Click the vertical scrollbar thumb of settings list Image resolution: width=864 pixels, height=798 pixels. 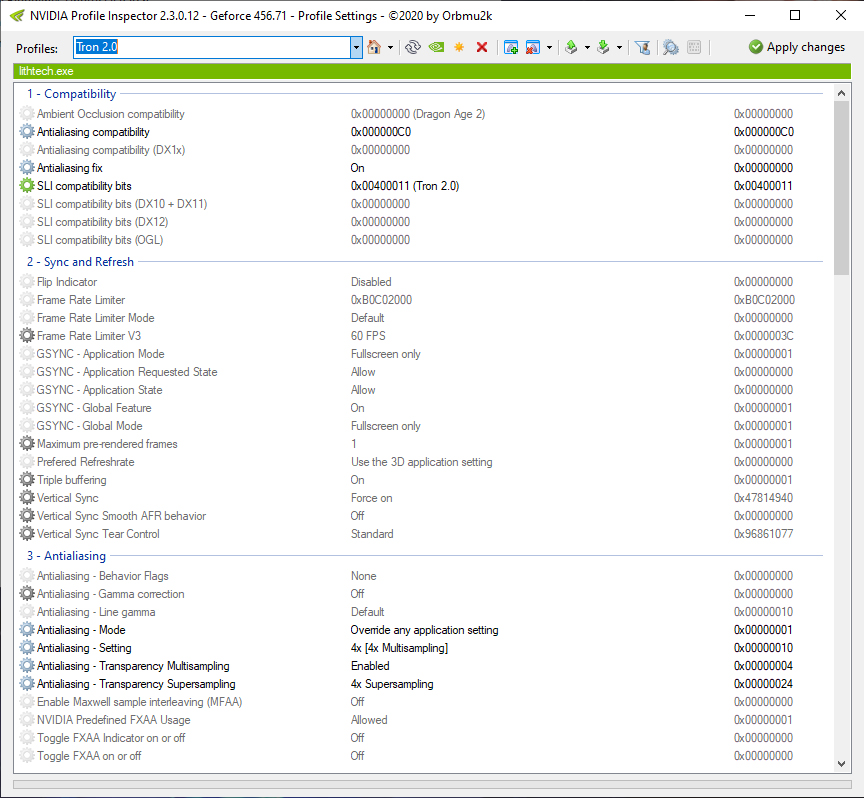841,188
